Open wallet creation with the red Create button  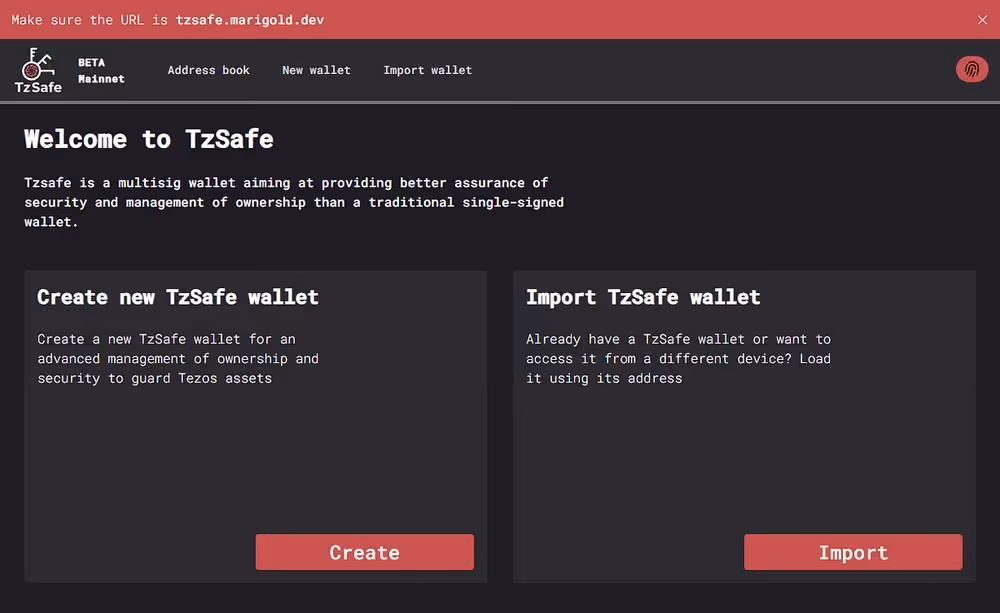coord(364,552)
